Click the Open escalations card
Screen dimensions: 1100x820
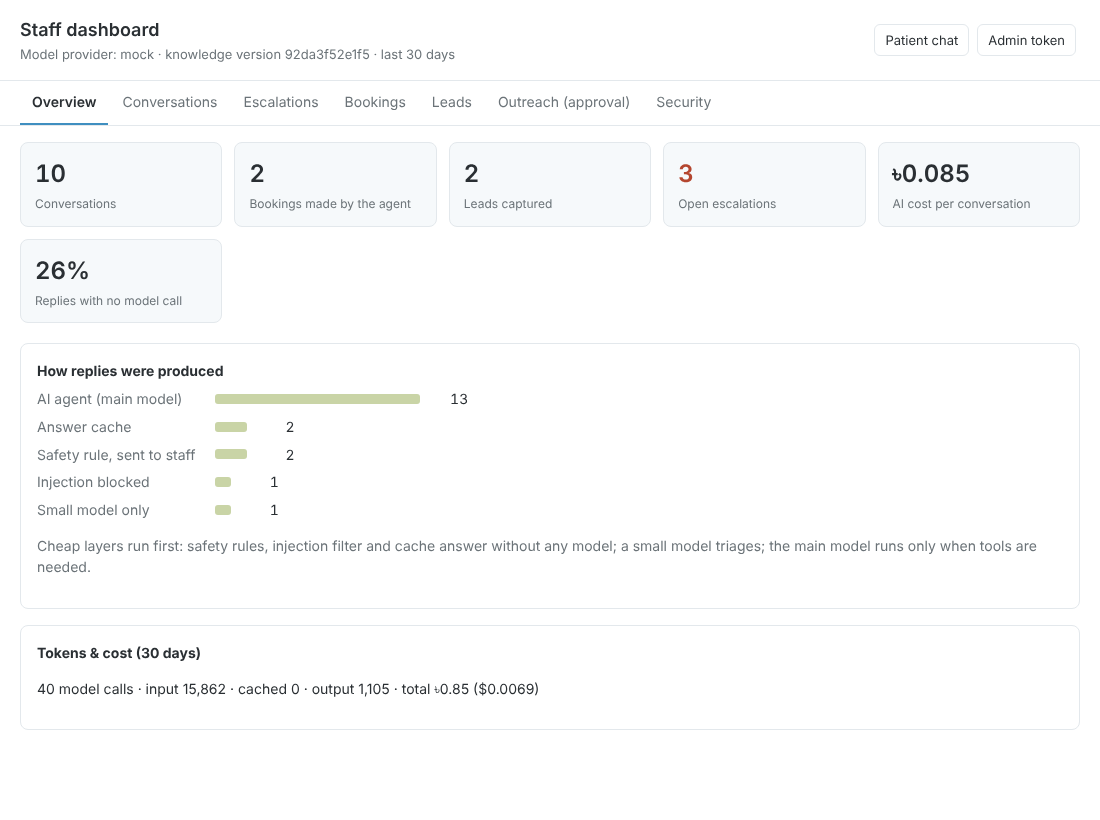[764, 184]
